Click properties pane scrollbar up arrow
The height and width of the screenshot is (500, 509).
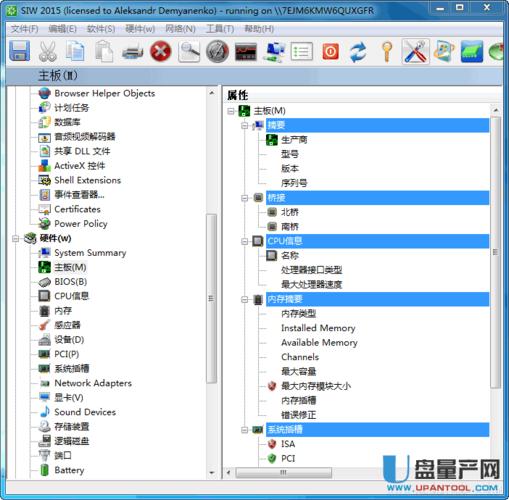pos(496,110)
